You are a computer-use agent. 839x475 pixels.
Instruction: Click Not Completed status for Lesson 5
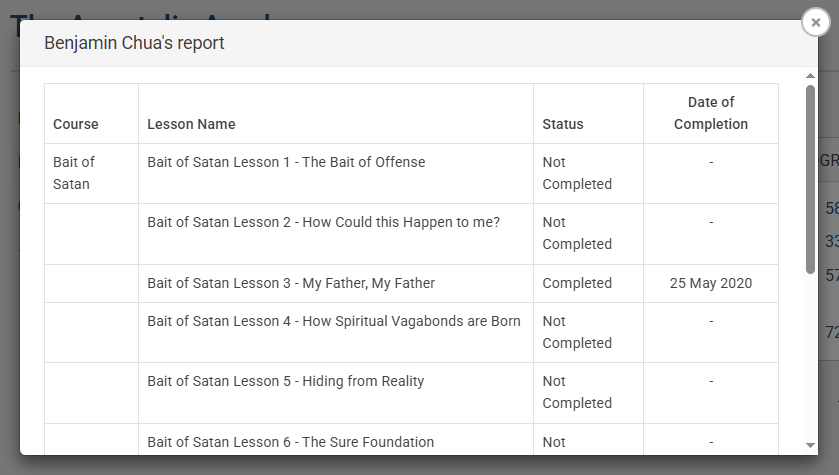(576, 392)
